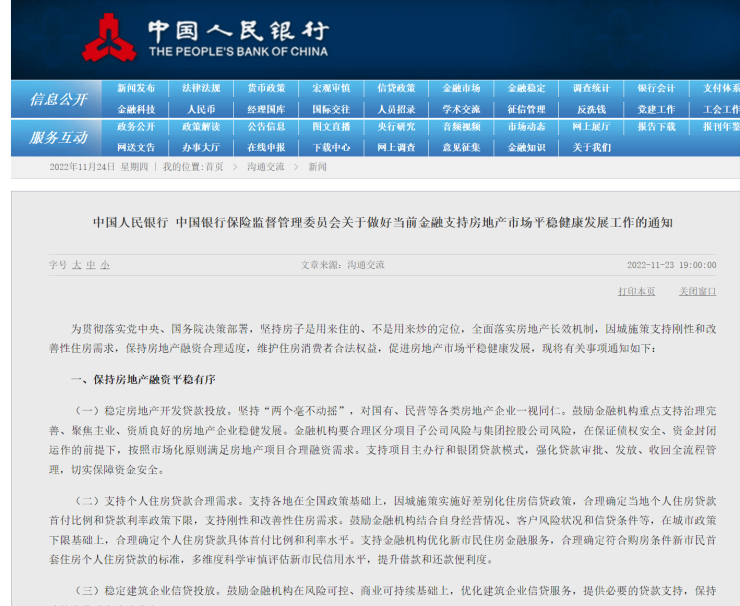Open the 货币政策 navigation item

pos(266,88)
